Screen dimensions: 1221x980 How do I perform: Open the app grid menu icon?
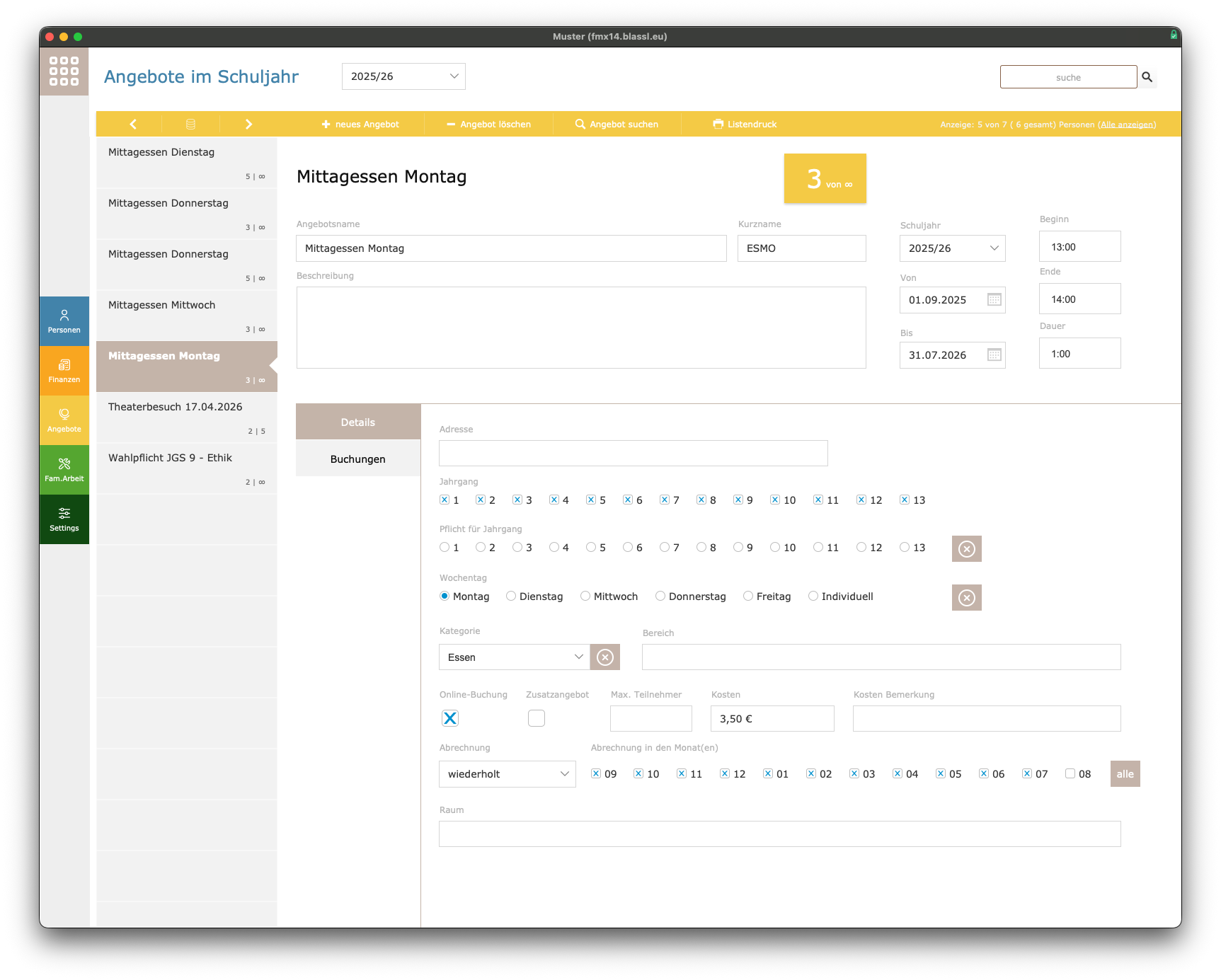pyautogui.click(x=64, y=71)
